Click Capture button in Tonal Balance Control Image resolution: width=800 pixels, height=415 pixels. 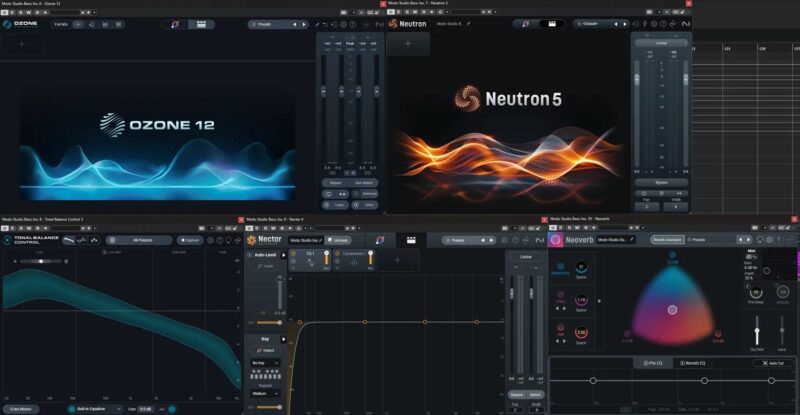(x=190, y=240)
